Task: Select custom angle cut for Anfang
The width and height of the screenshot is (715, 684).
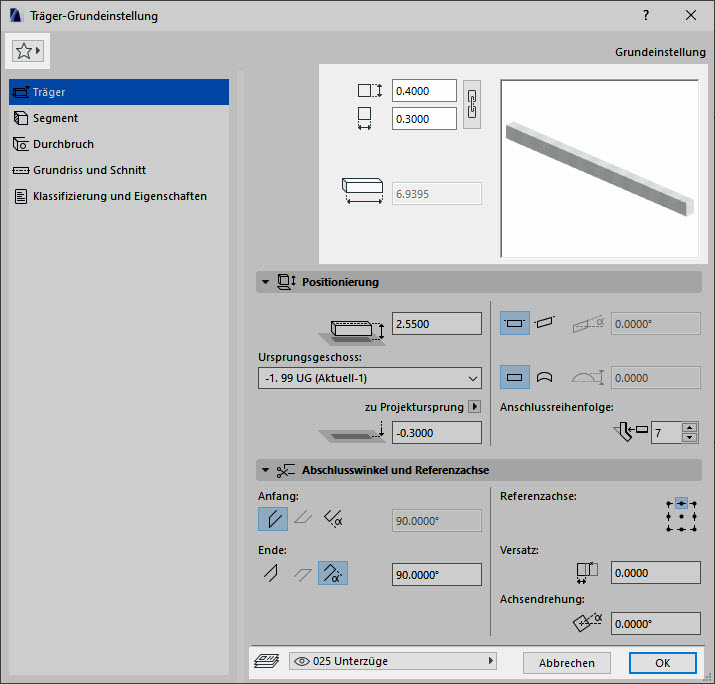Action: tap(333, 519)
